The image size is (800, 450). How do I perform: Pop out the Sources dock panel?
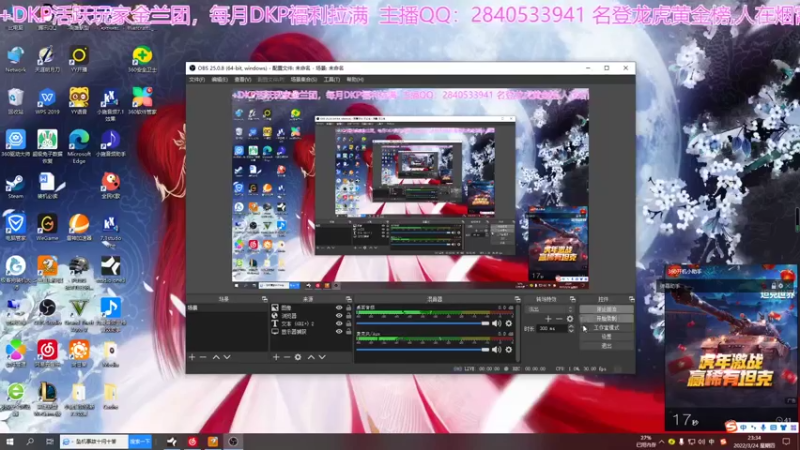coord(348,299)
